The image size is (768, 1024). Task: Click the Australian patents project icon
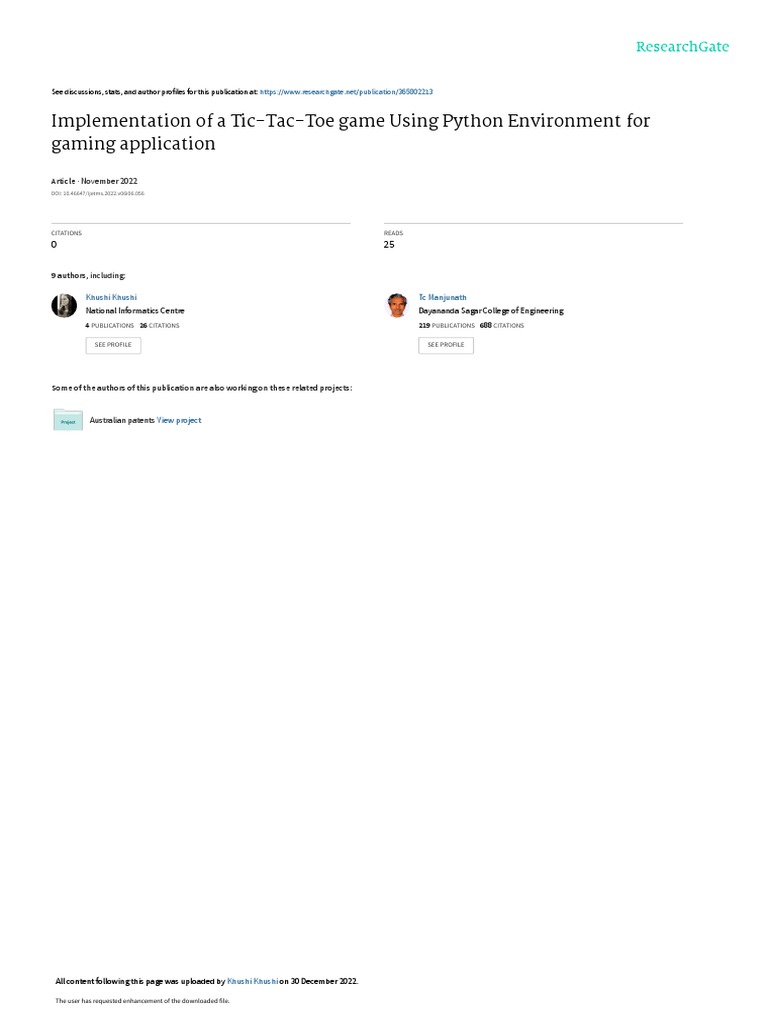tap(68, 420)
